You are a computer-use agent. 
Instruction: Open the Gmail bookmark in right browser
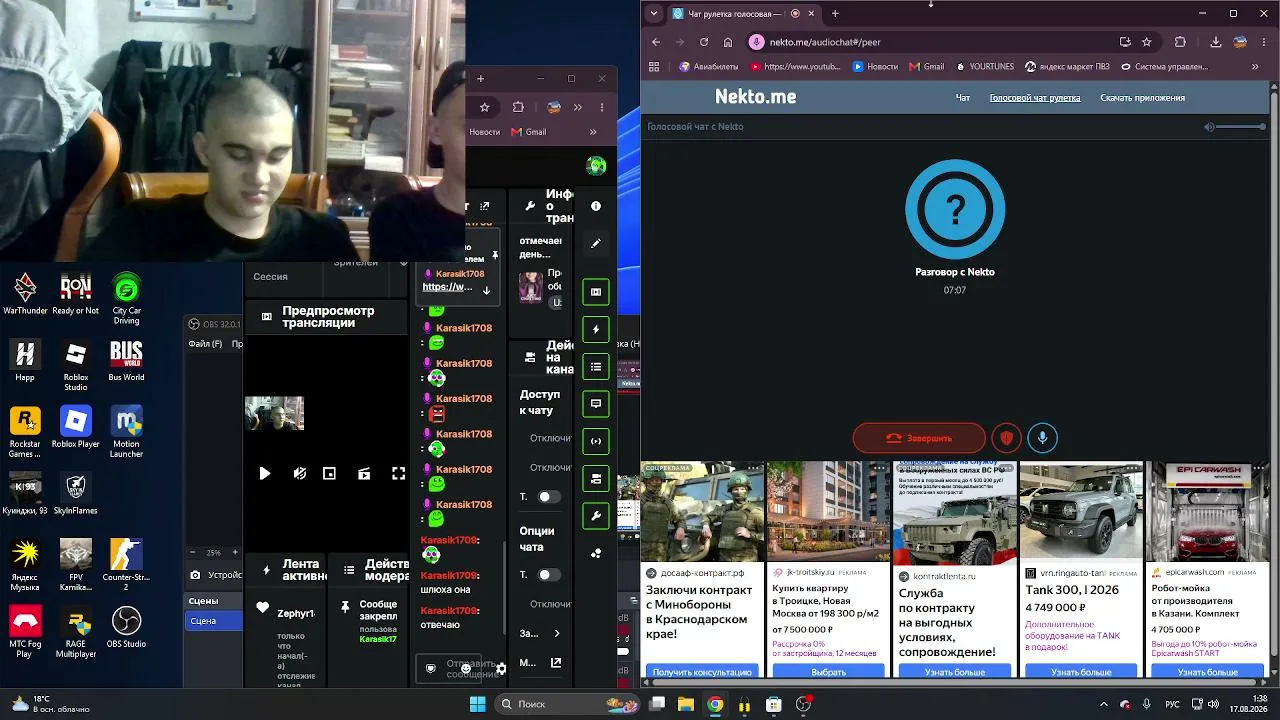tap(926, 67)
